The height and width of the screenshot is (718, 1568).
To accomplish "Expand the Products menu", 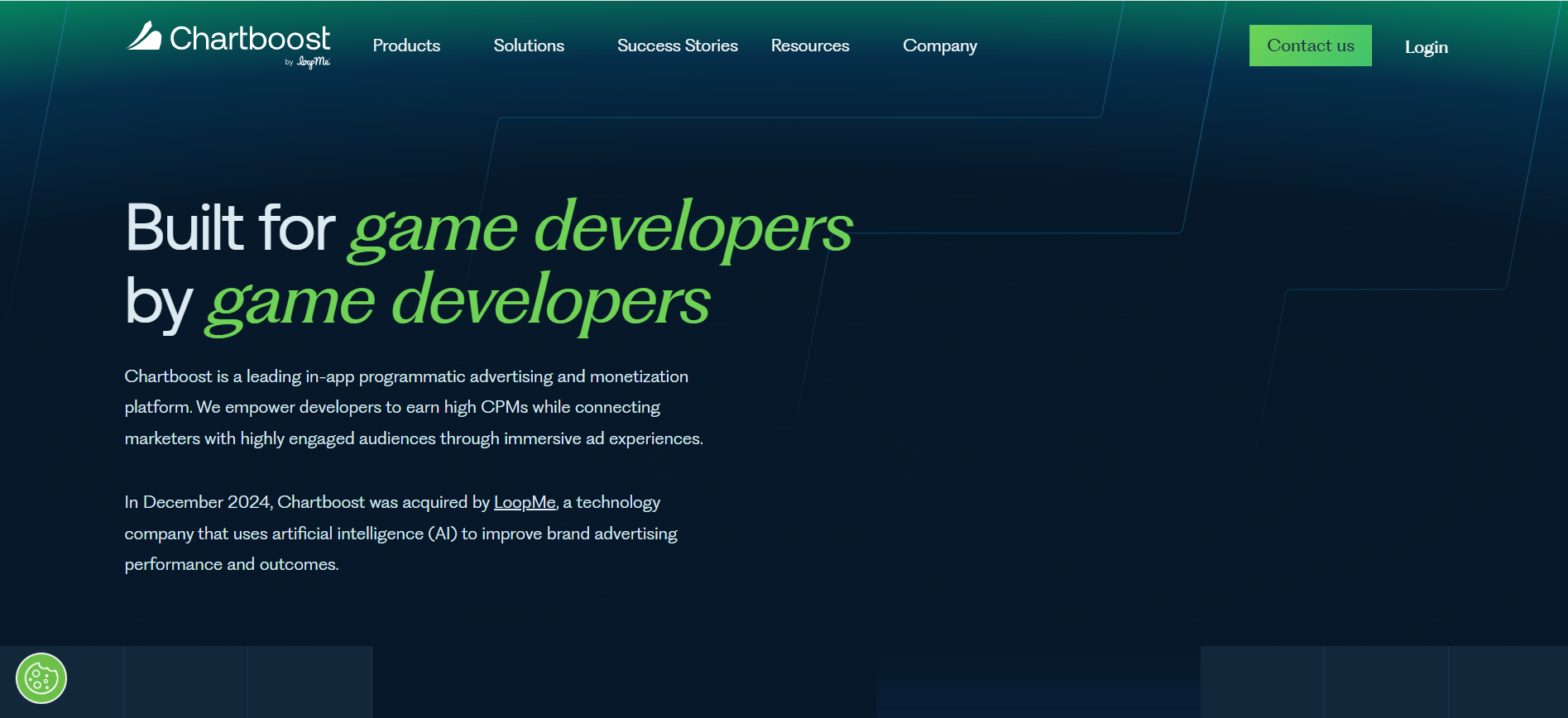I will [406, 45].
